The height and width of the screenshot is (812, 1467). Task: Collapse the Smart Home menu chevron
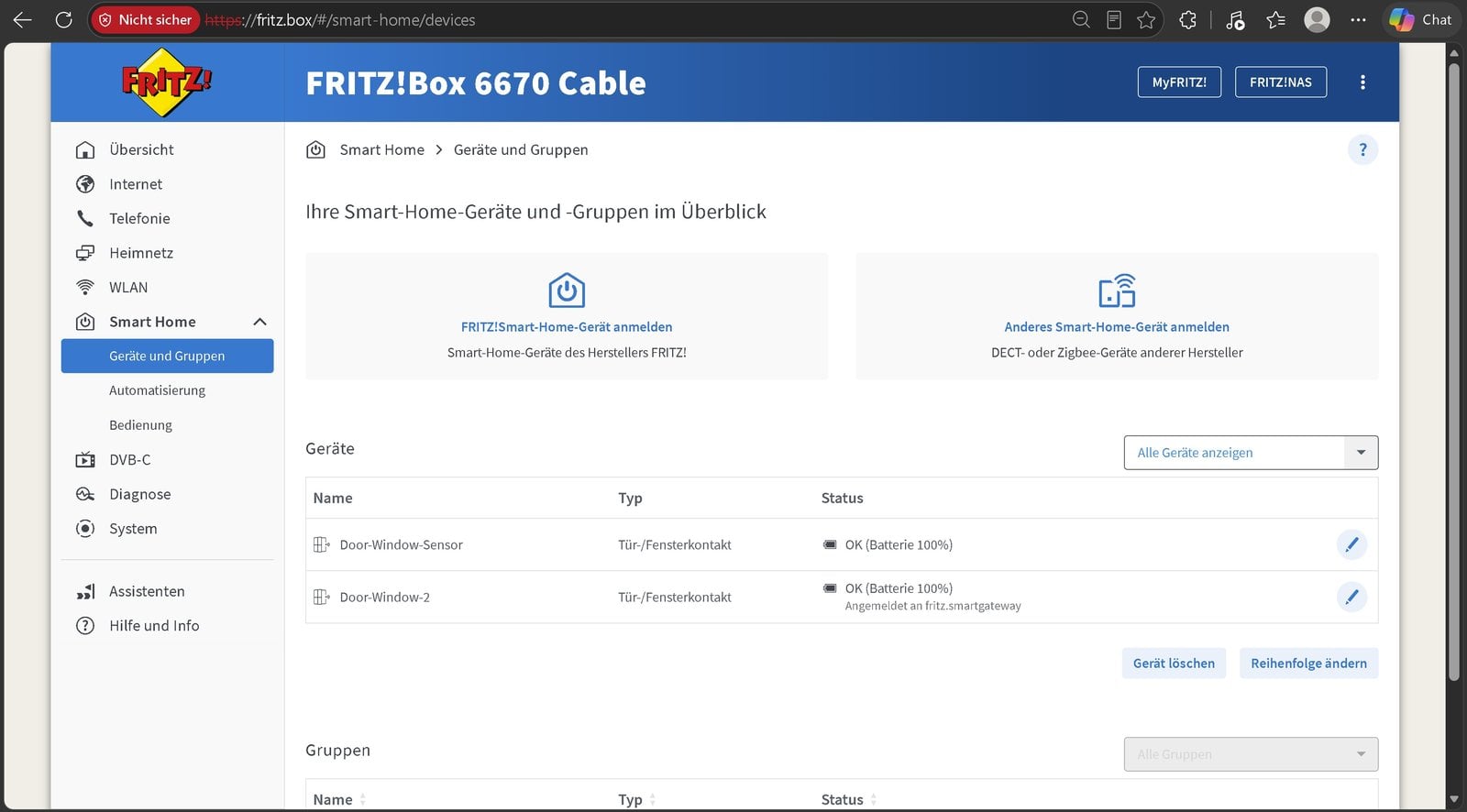coord(259,322)
